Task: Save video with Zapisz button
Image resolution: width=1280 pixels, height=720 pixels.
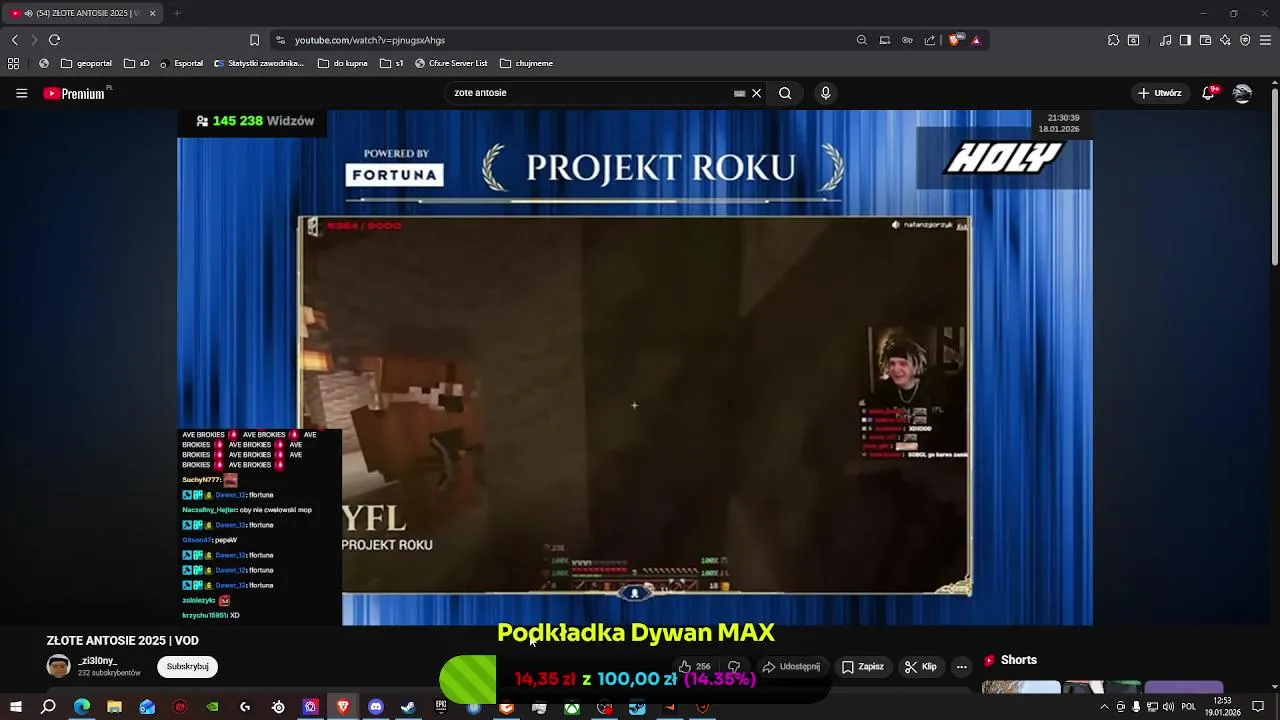Action: point(862,667)
